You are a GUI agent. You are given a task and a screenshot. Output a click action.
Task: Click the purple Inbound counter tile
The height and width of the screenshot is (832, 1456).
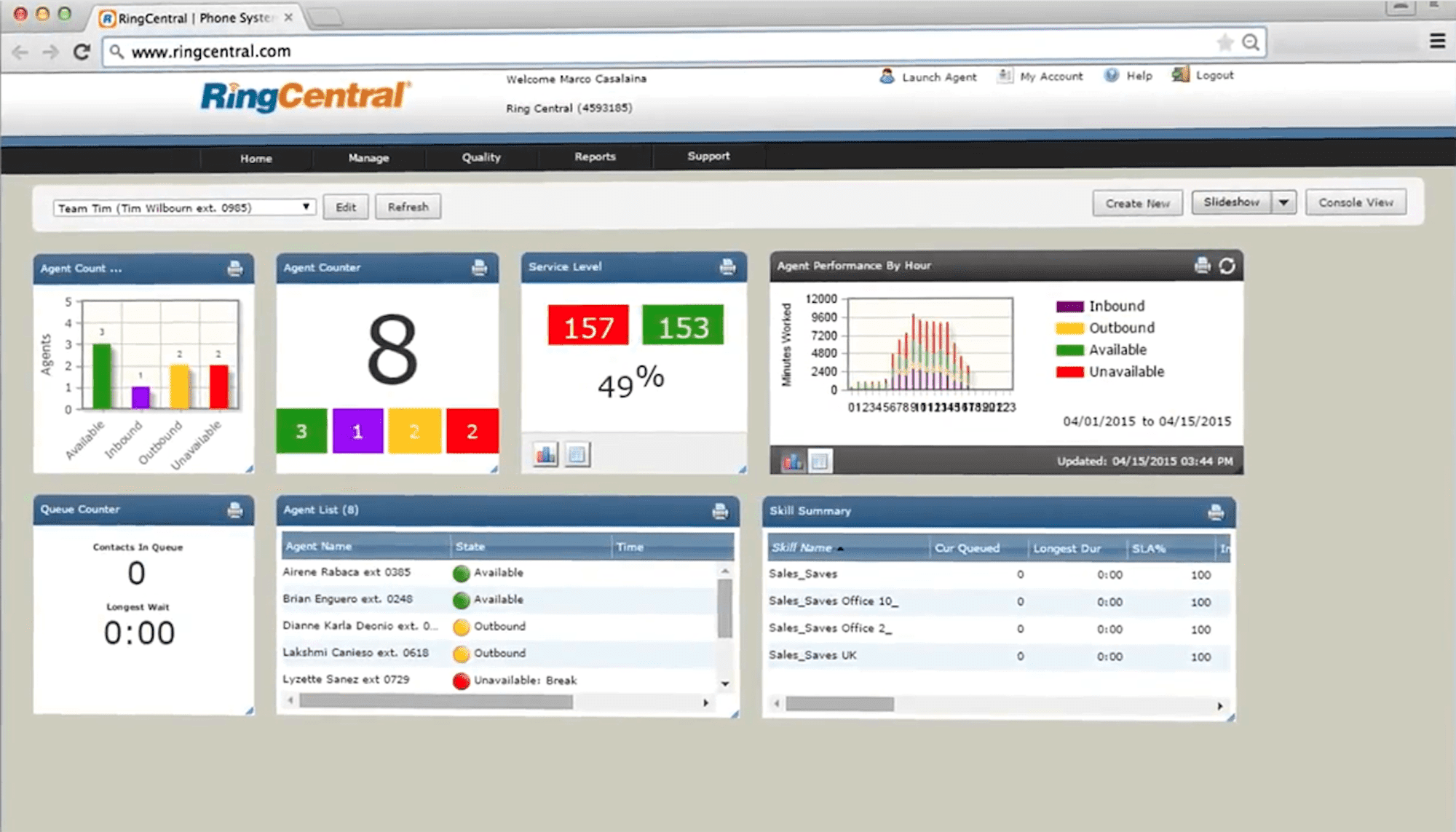tap(357, 431)
